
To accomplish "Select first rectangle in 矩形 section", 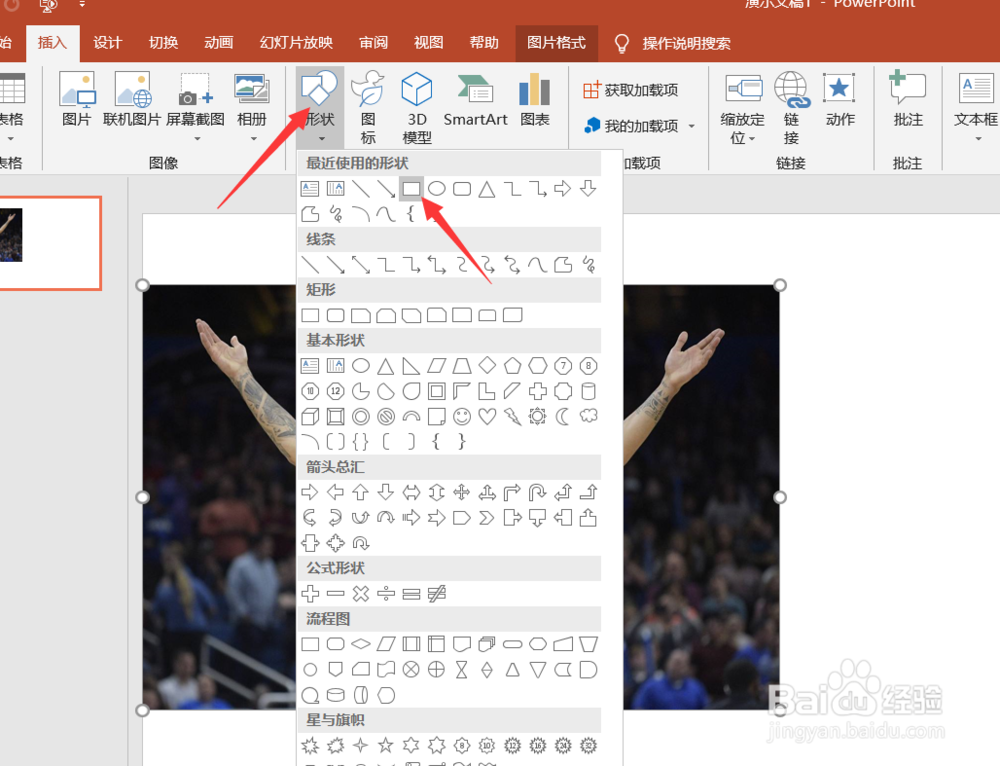I will click(x=311, y=315).
